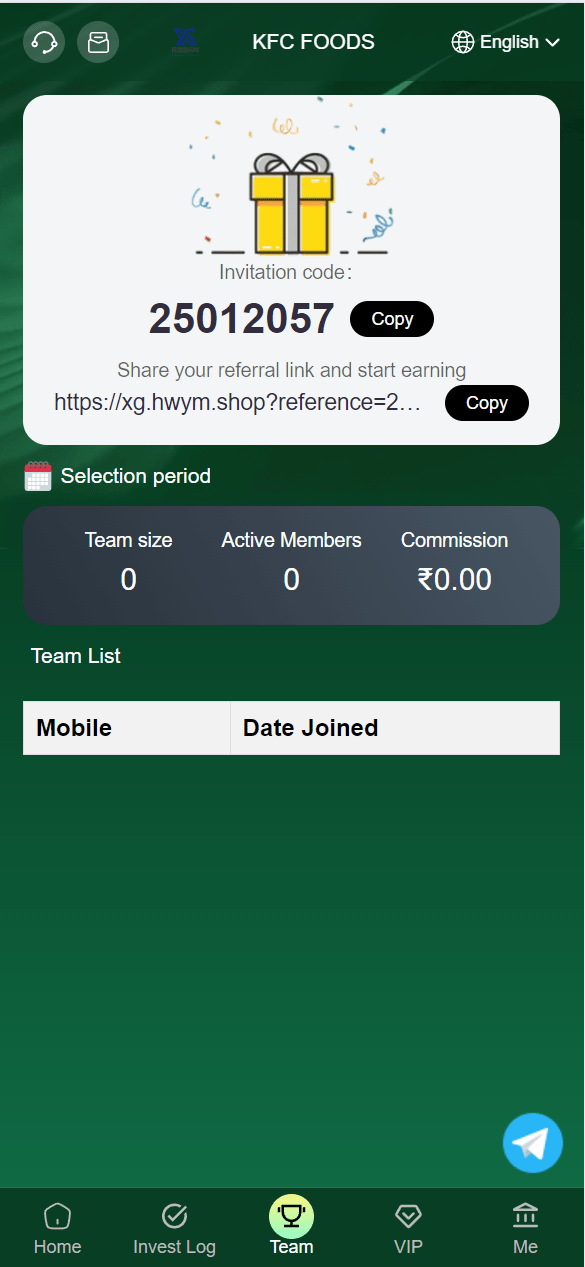
Task: Open the Telegram floating button
Action: [533, 1143]
